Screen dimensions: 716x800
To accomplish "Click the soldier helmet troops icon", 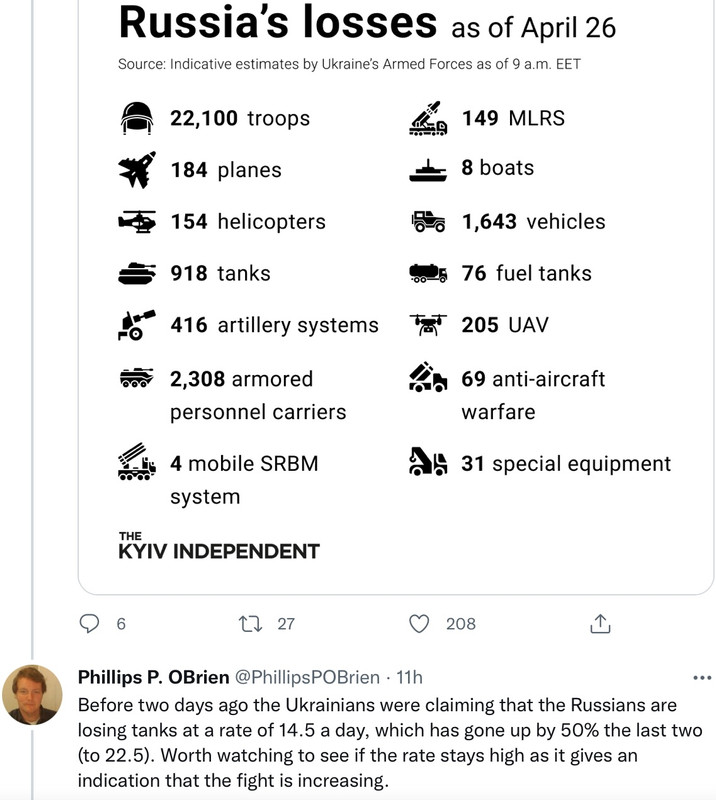I will point(136,118).
